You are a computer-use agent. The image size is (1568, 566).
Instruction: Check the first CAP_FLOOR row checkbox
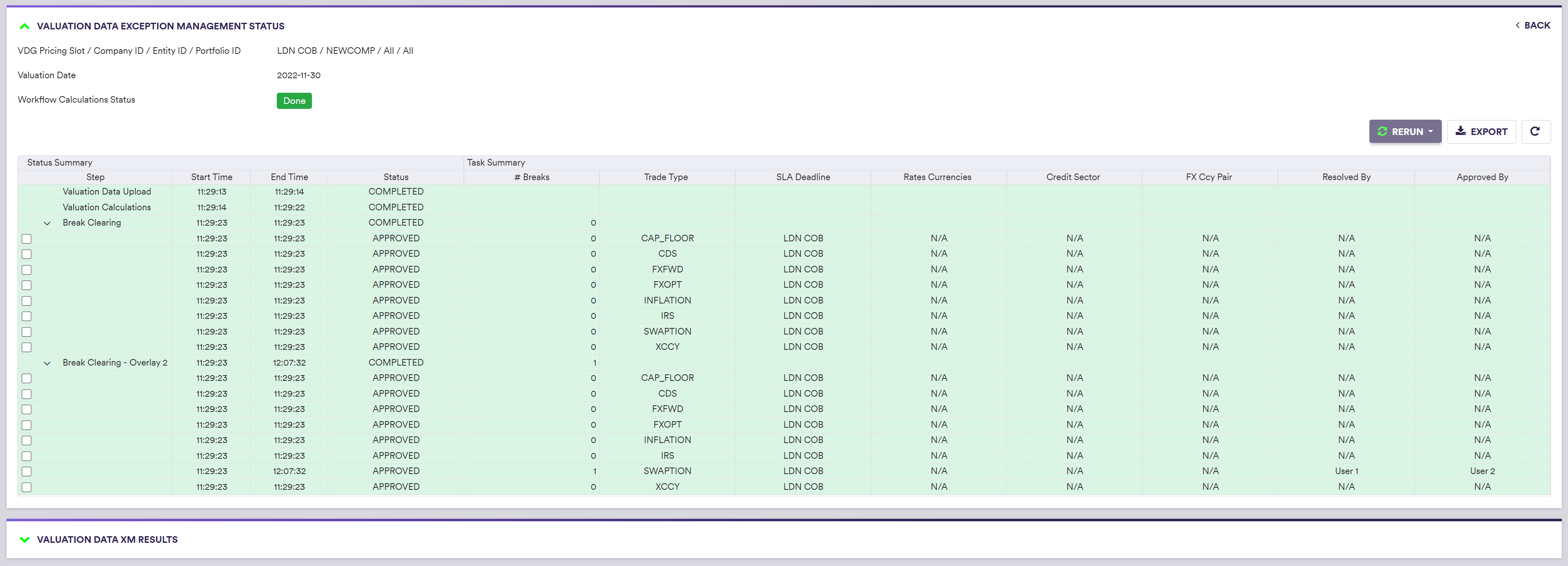point(27,239)
